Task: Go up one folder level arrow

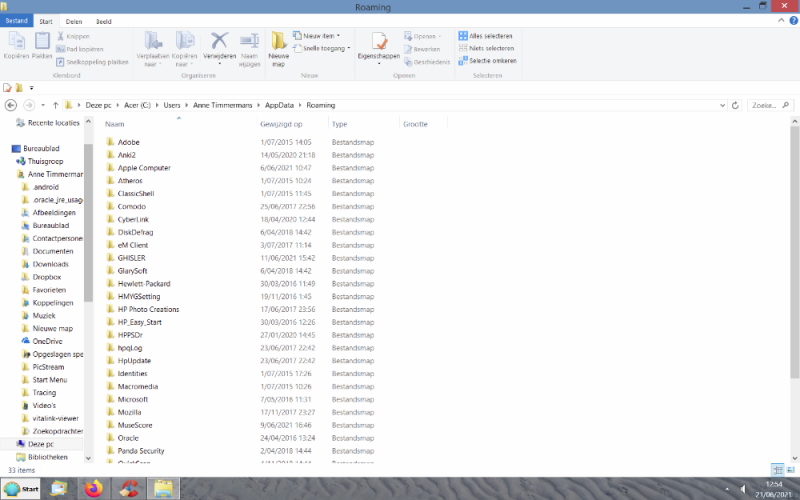Action: point(55,105)
